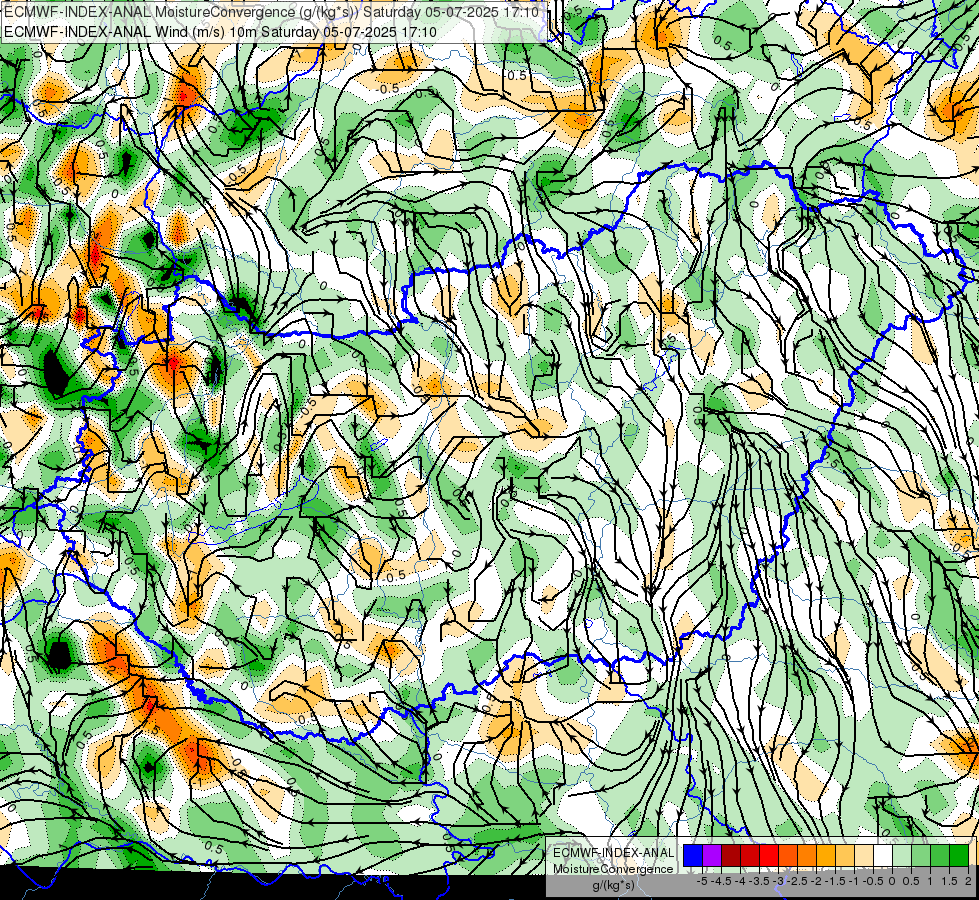This screenshot has width=979, height=900.
Task: Click the -4.5 tick value in legend
Action: tap(721, 881)
